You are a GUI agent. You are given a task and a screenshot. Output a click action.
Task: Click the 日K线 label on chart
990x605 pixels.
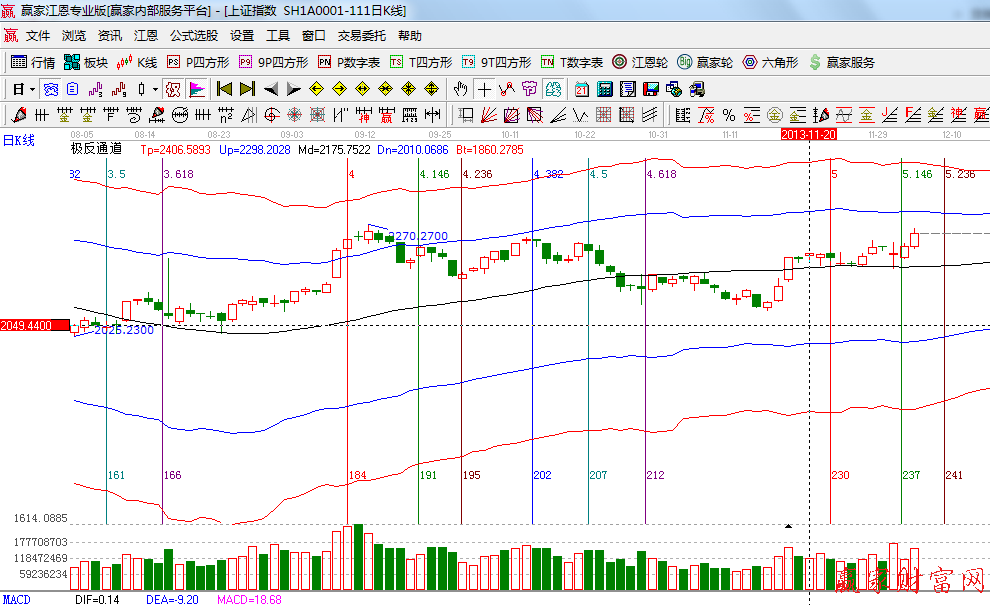coord(18,140)
